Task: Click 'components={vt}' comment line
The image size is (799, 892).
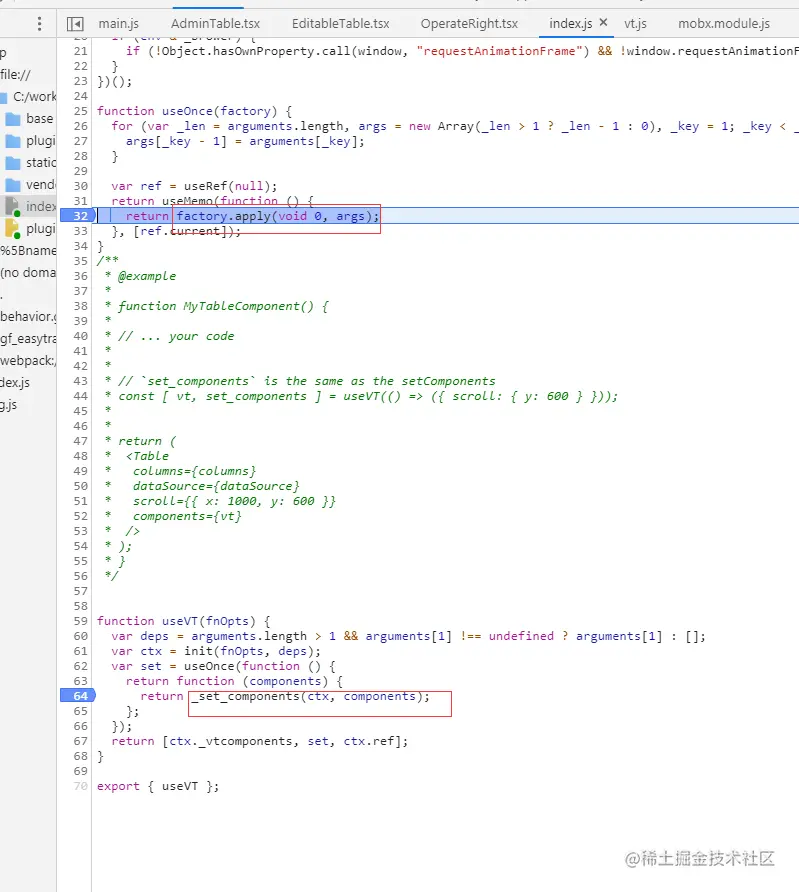Action: pyautogui.click(x=187, y=516)
